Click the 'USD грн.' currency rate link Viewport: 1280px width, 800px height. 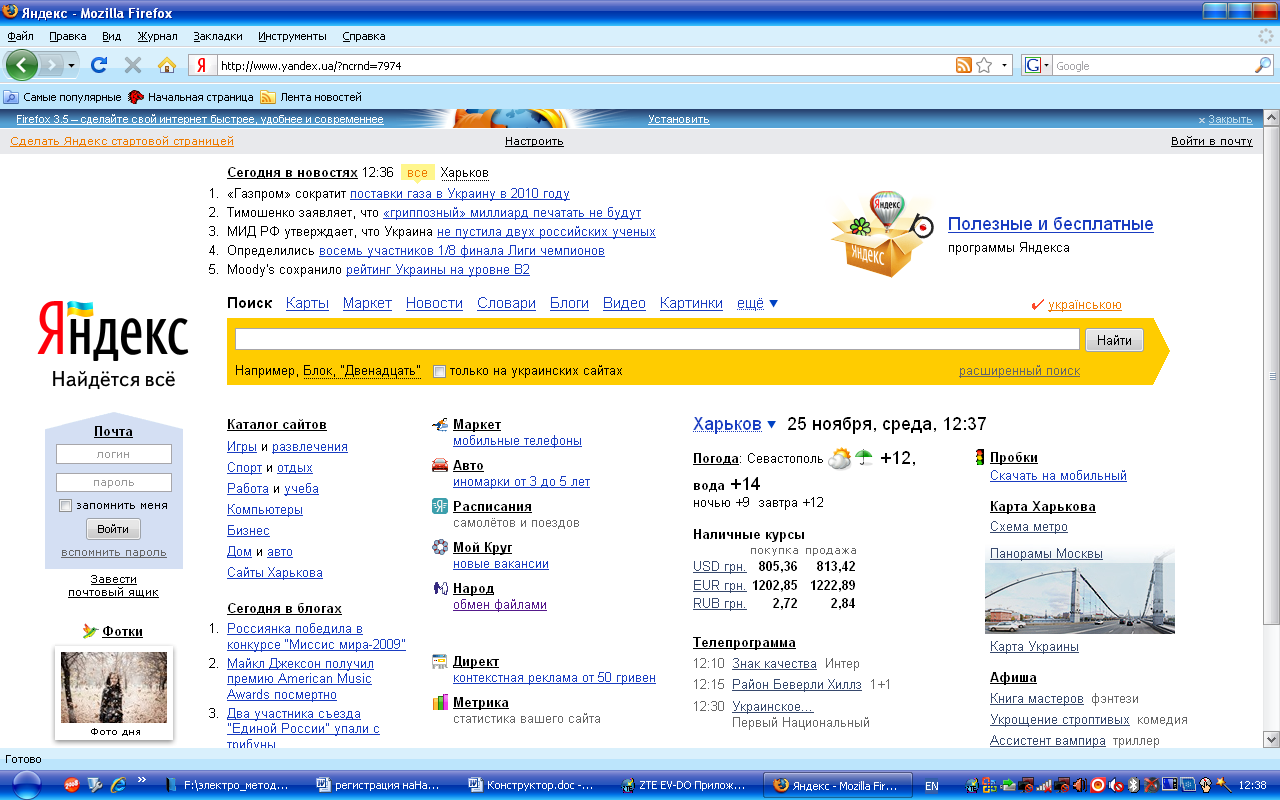[719, 566]
